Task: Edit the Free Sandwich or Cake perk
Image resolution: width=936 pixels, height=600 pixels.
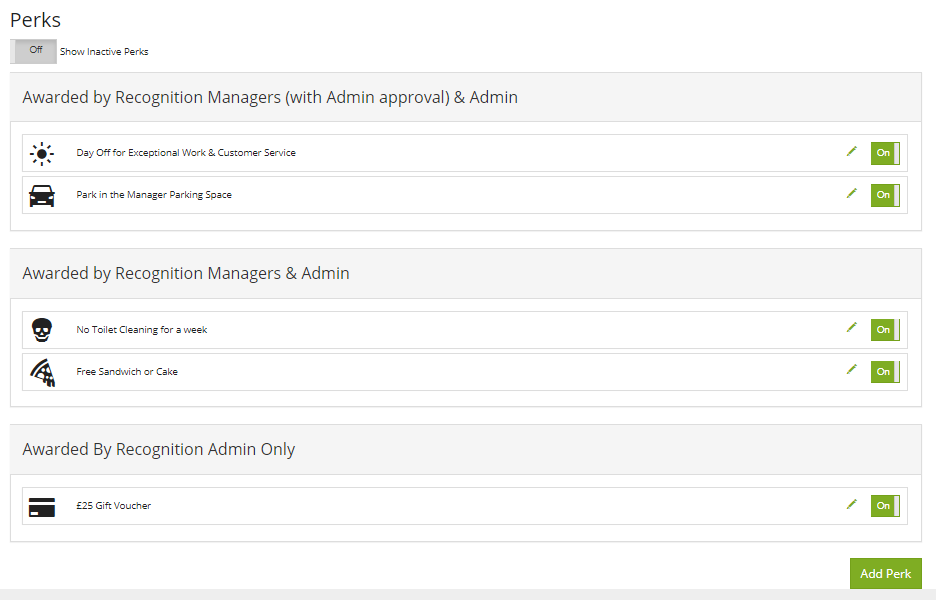Action: pyautogui.click(x=852, y=370)
